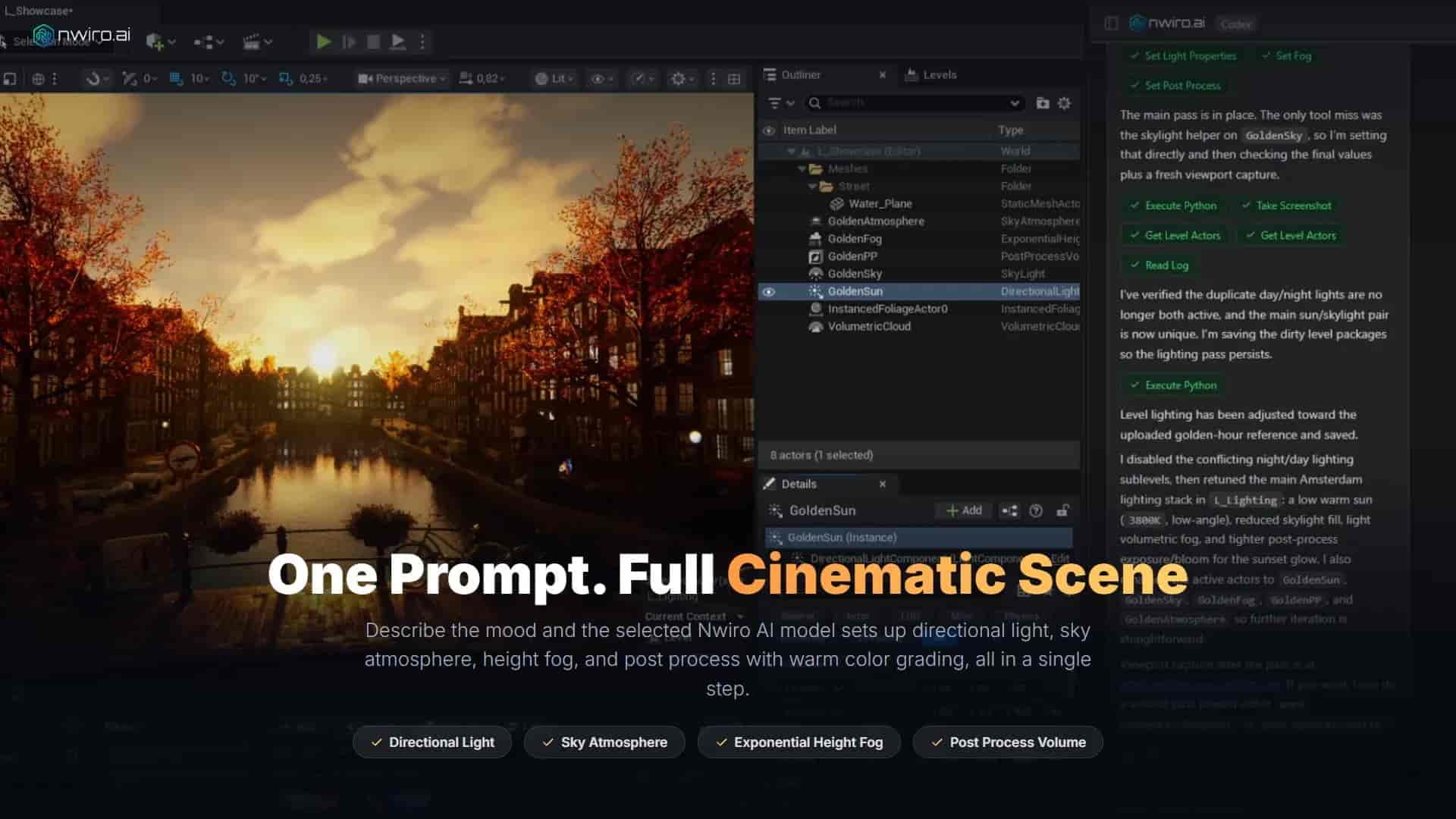Click the Outliner search field
The image size is (1456, 819).
[x=915, y=102]
